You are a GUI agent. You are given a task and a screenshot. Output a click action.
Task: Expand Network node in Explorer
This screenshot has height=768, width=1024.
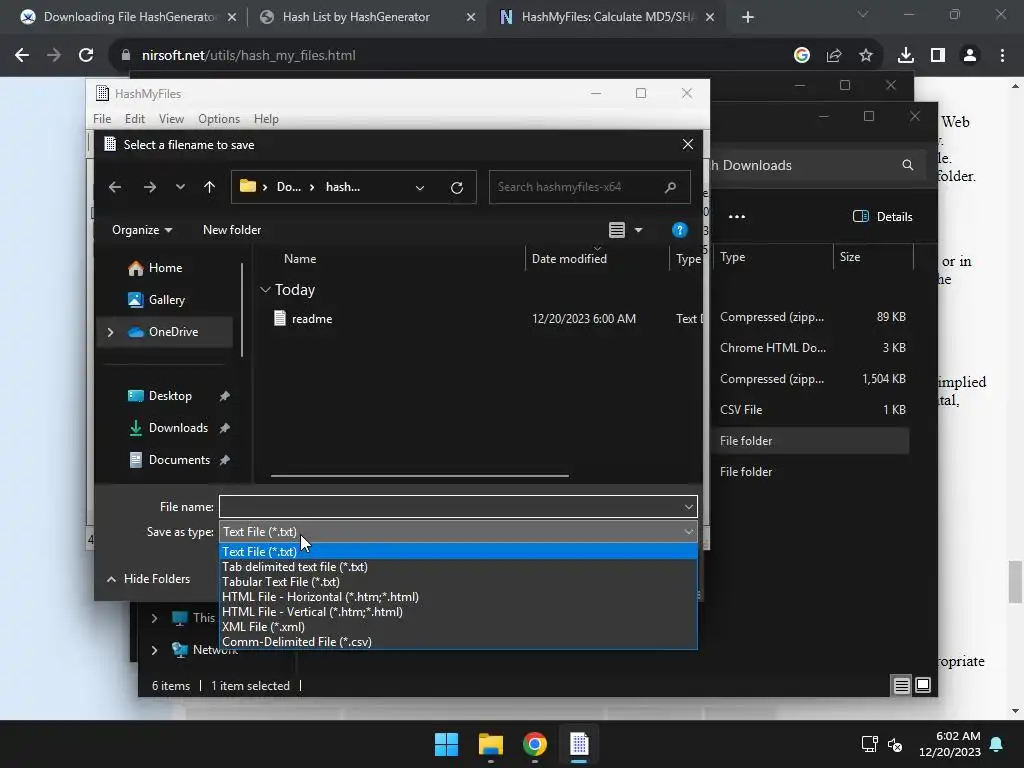[x=154, y=650]
